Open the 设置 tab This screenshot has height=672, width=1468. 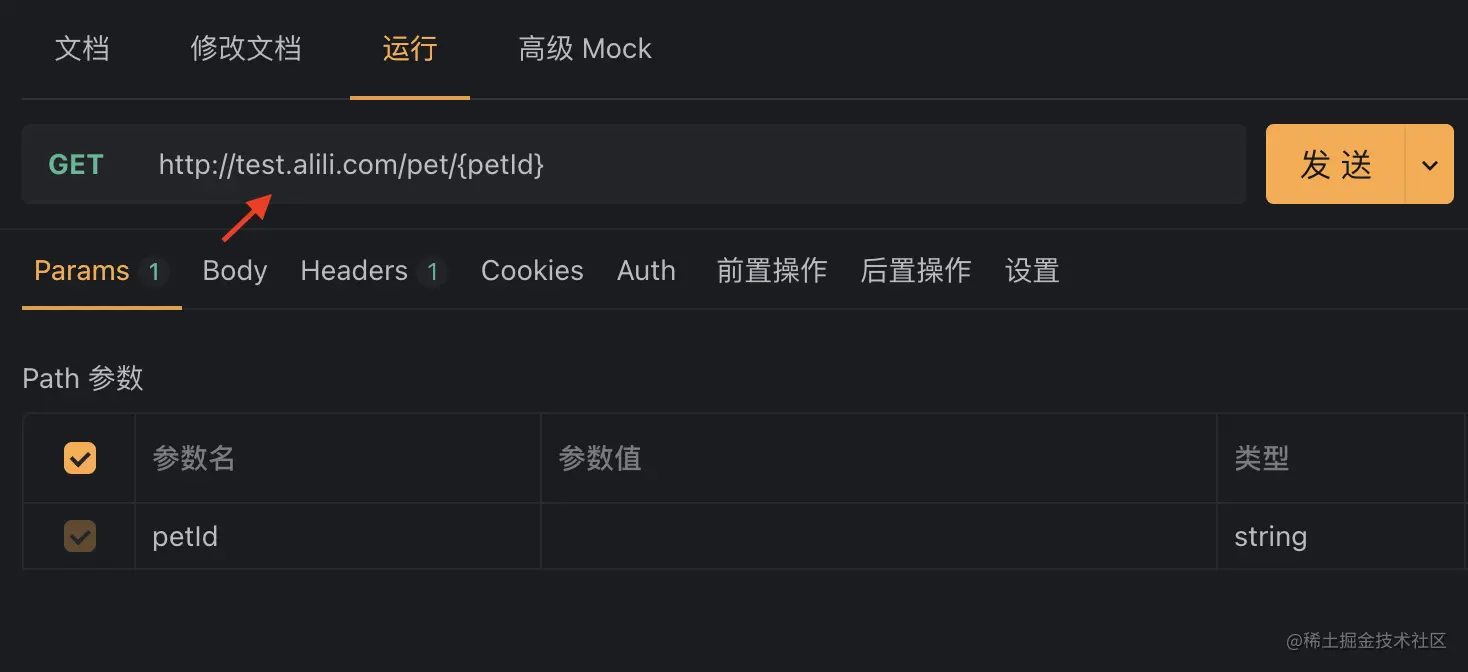click(1031, 270)
